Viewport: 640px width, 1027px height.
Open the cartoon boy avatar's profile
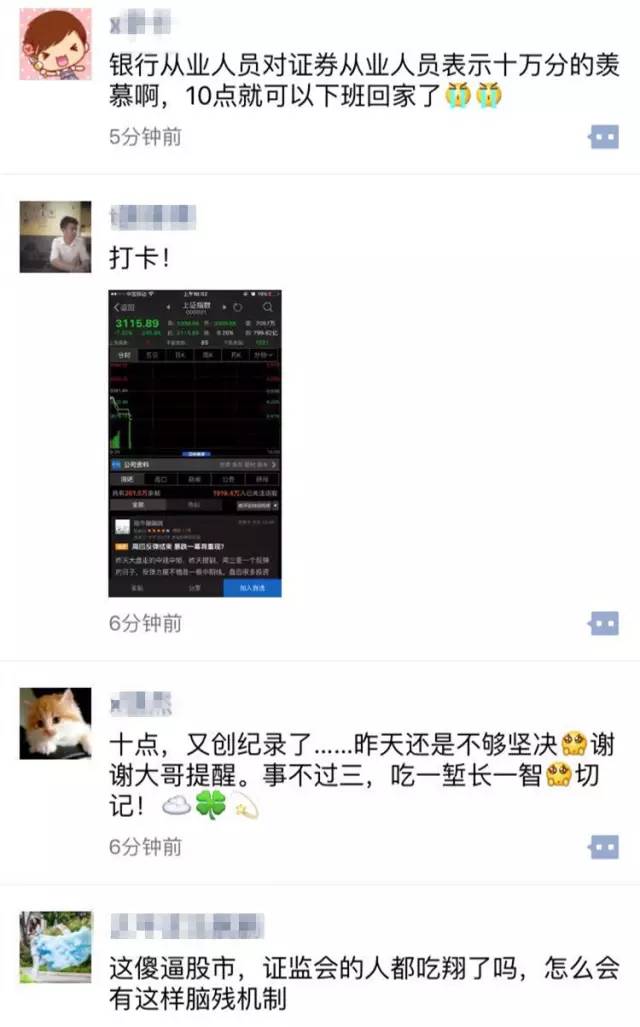55,44
